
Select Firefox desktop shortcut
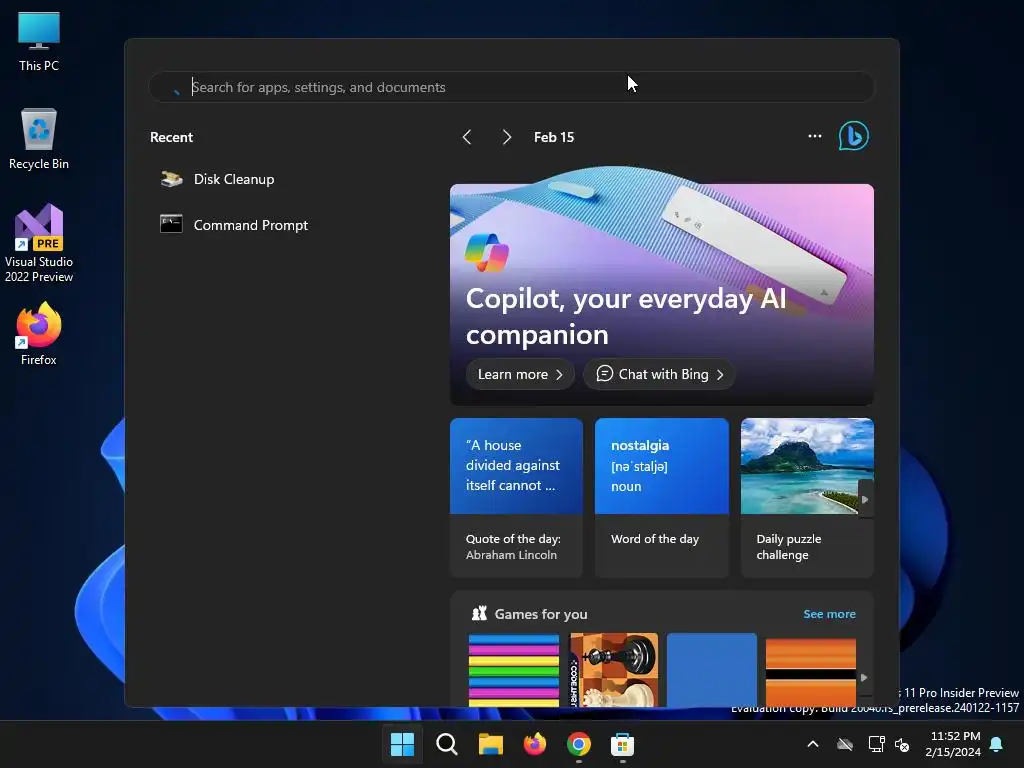39,334
